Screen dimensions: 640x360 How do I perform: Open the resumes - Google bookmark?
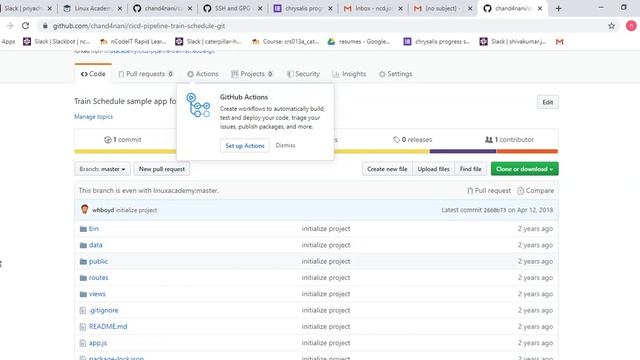click(x=359, y=42)
